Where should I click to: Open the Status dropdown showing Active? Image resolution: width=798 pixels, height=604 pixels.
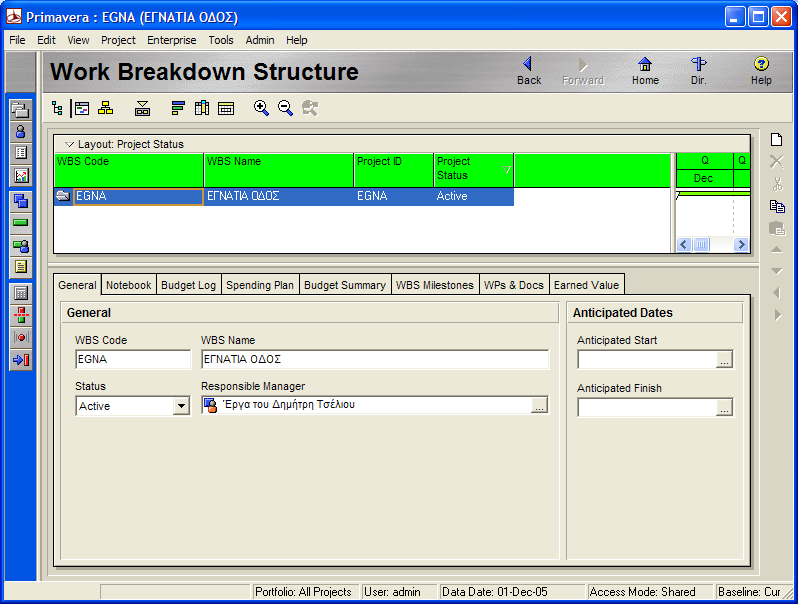[x=182, y=406]
